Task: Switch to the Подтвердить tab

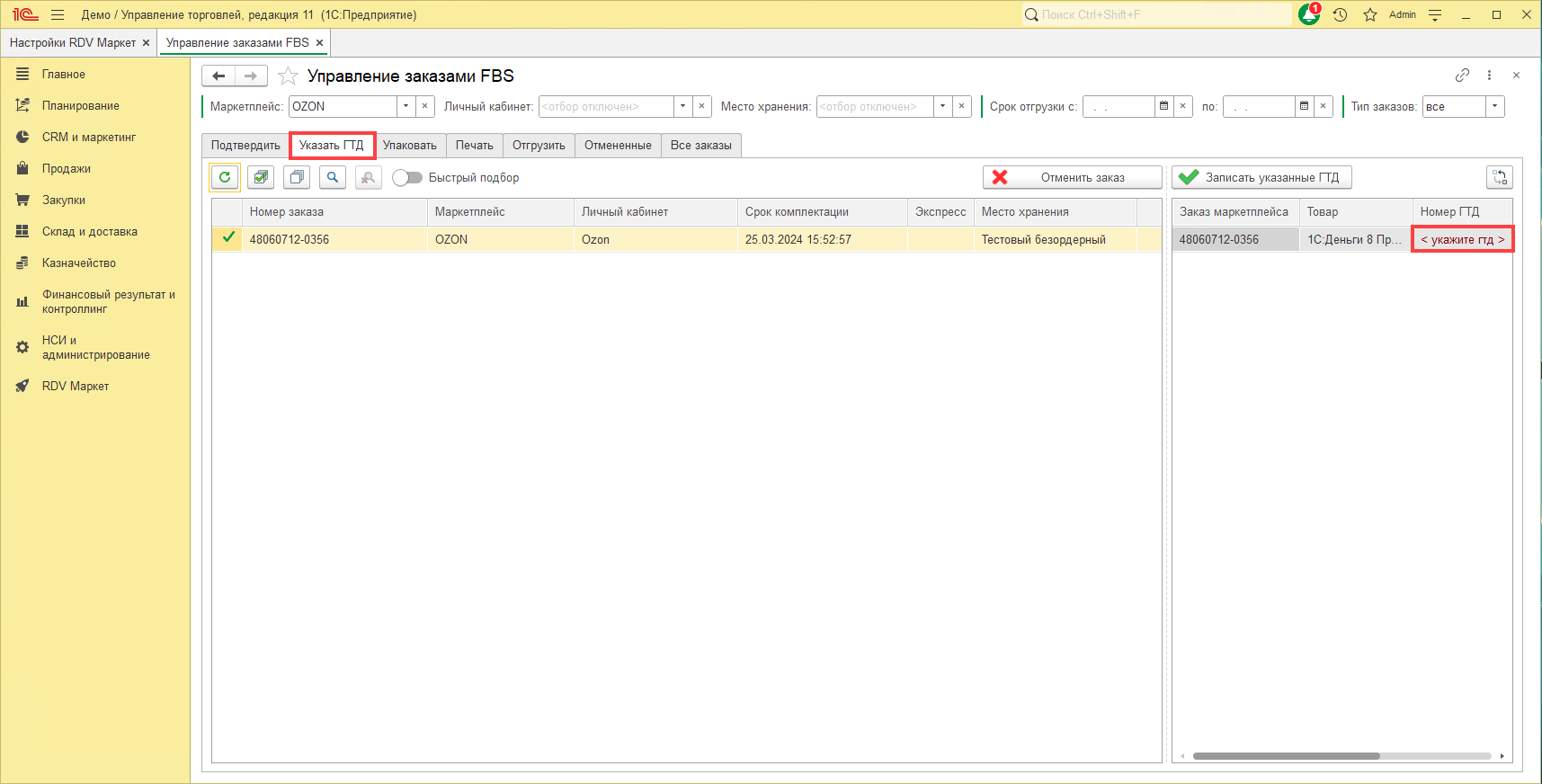Action: coord(245,146)
